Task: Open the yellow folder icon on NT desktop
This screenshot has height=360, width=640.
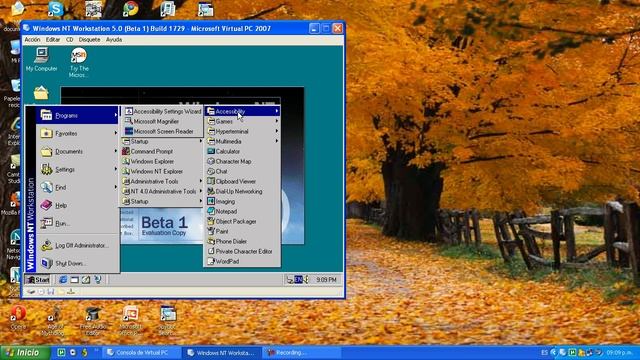Action: (41, 93)
